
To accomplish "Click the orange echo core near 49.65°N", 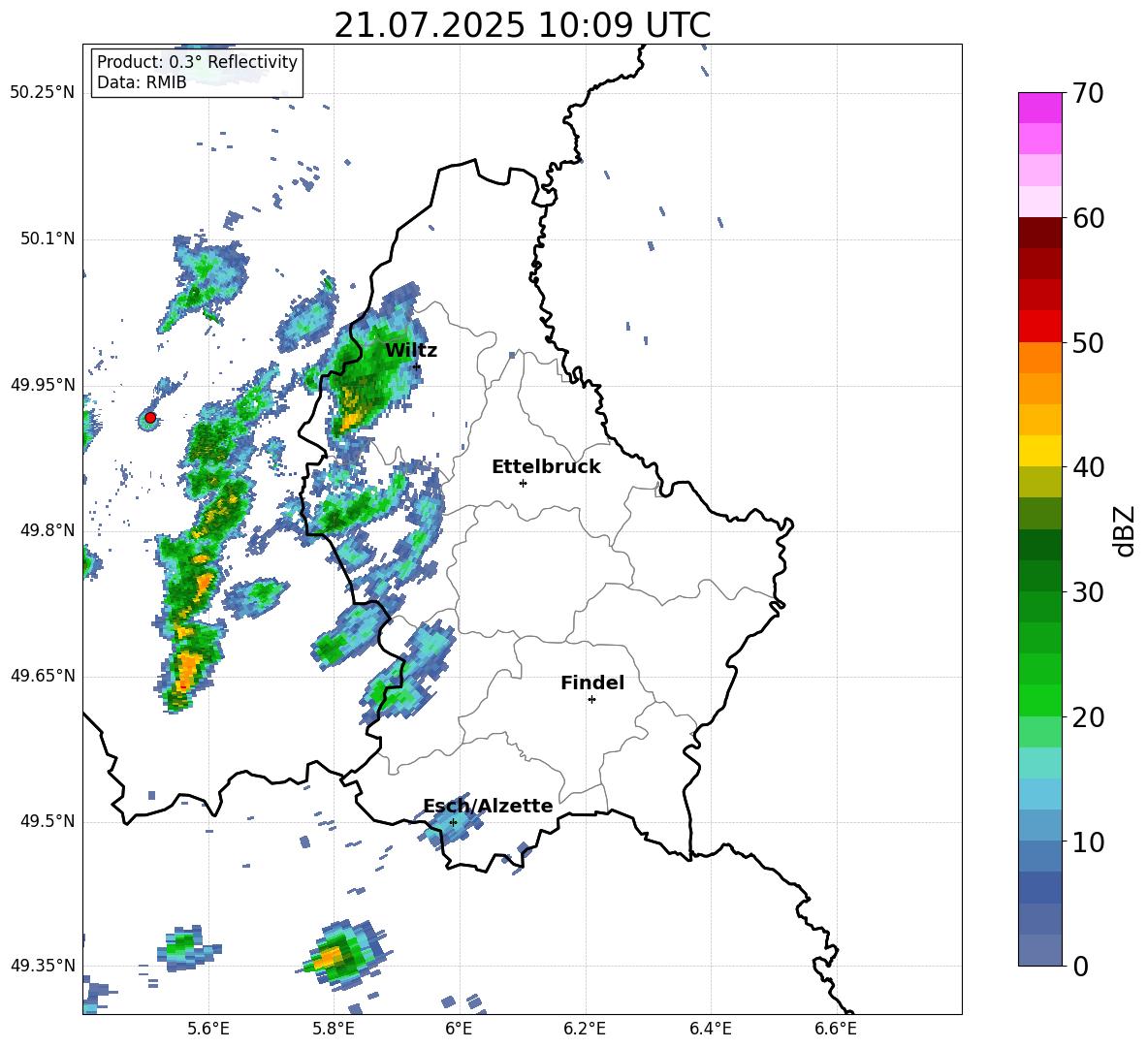I will point(189,670).
